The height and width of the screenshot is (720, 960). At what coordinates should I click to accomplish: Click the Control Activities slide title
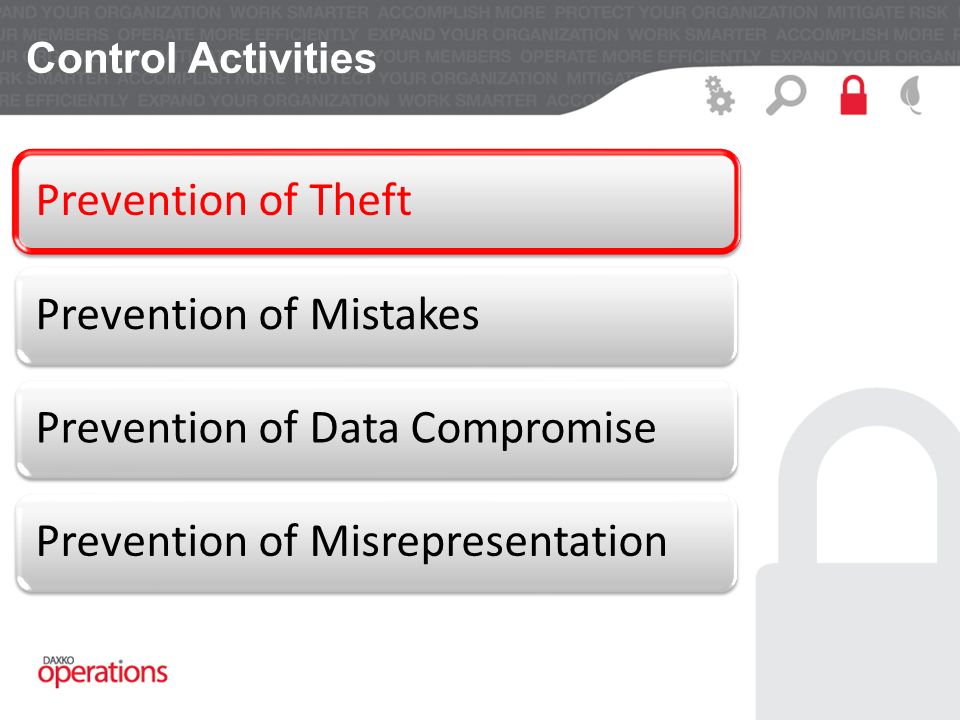click(x=201, y=59)
